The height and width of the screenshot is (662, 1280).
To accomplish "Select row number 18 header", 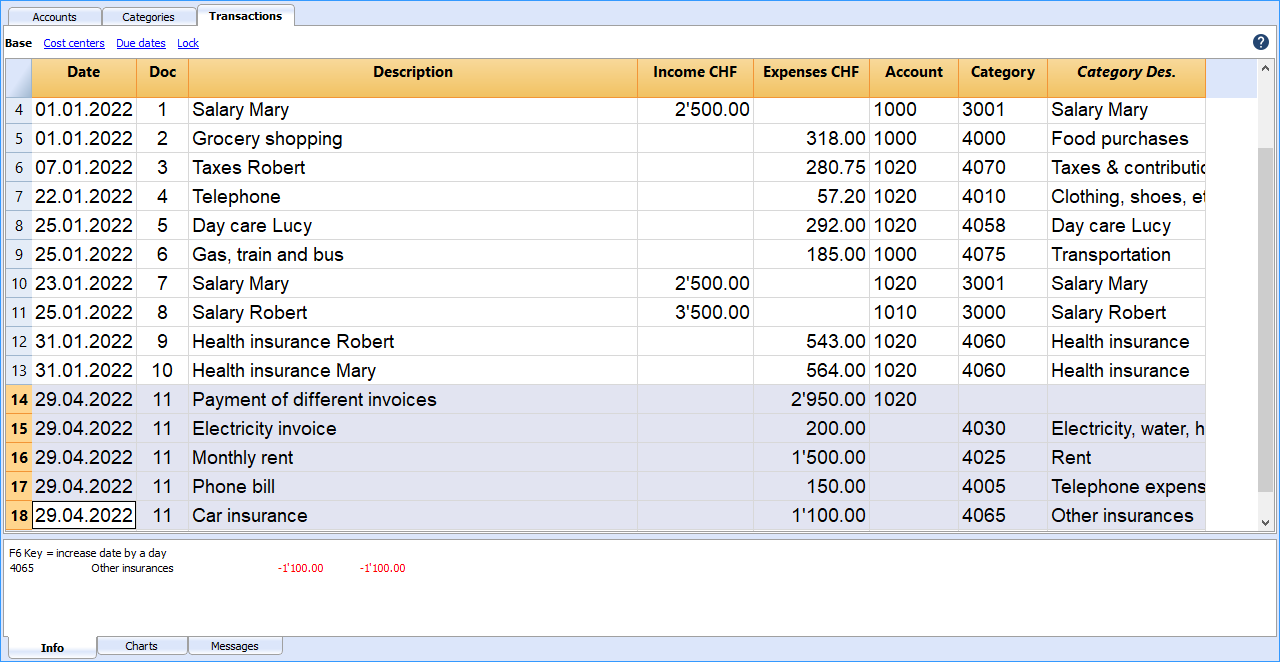I will pos(19,516).
